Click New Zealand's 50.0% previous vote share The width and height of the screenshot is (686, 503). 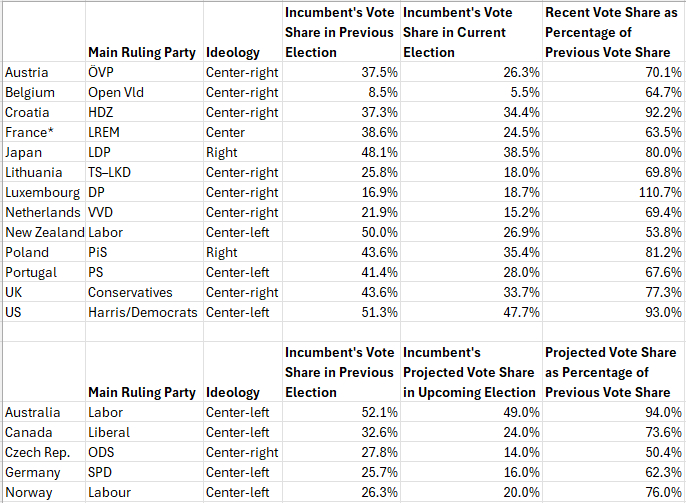pos(340,232)
